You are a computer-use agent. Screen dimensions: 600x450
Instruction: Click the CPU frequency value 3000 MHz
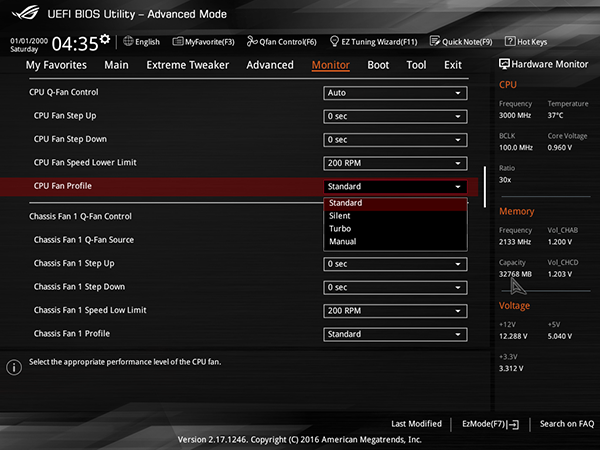click(515, 115)
